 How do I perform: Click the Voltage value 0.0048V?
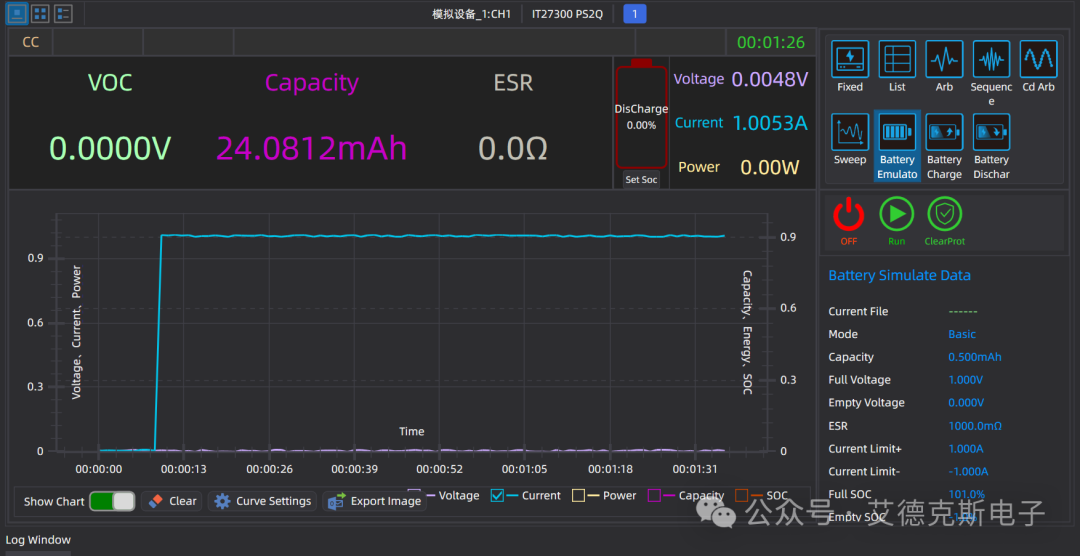point(769,79)
